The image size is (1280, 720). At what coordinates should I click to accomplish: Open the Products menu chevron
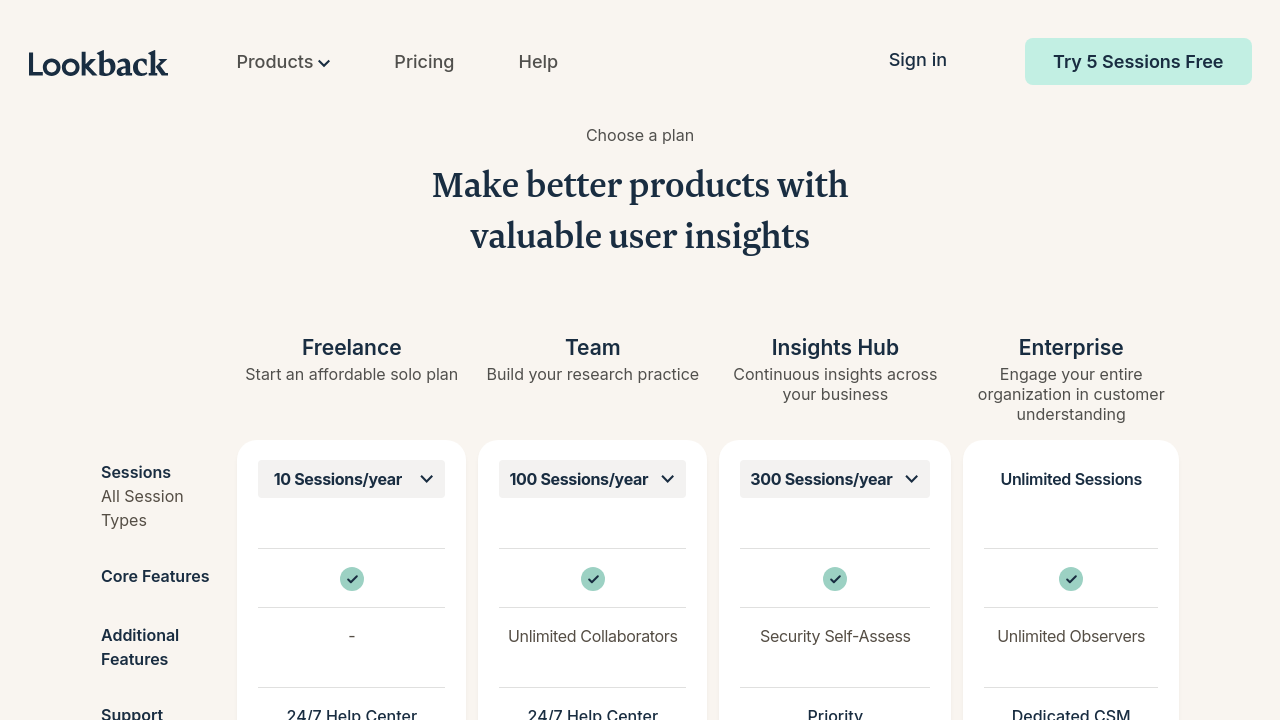coord(324,63)
